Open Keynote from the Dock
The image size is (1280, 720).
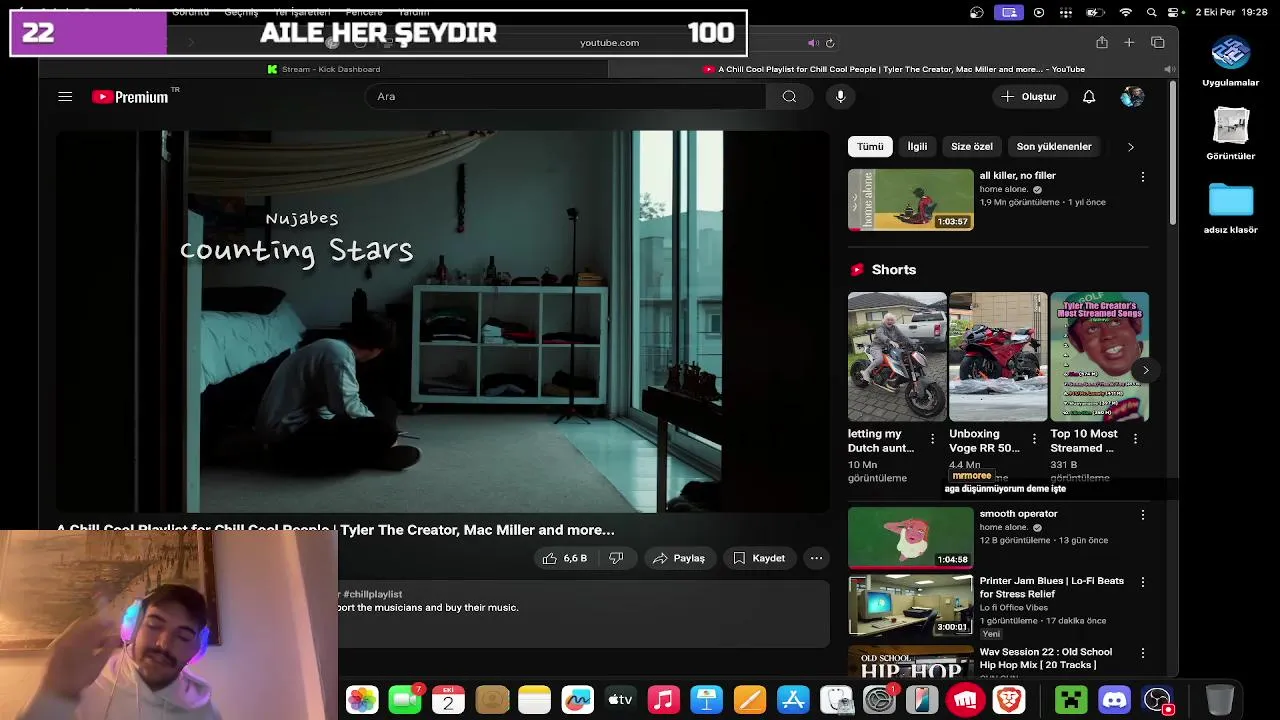coord(706,699)
